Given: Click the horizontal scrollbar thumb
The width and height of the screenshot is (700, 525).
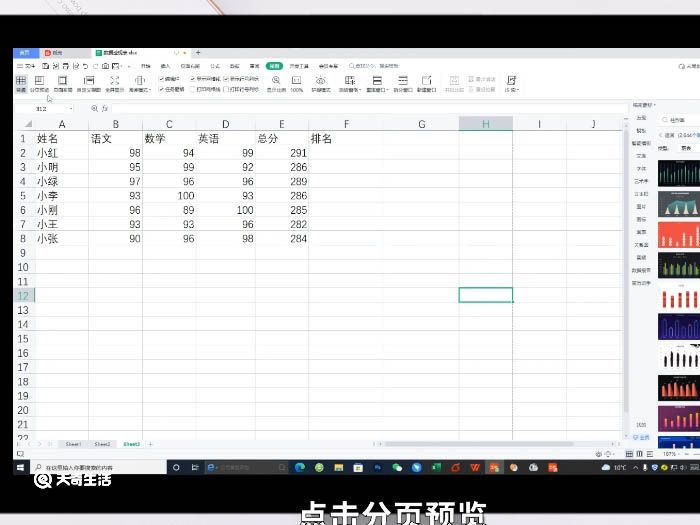Looking at the screenshot, I should click(x=479, y=444).
